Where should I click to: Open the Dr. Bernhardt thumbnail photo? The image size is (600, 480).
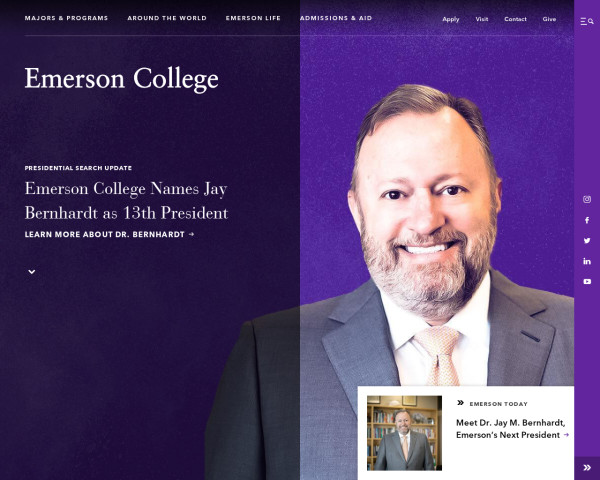(x=404, y=432)
